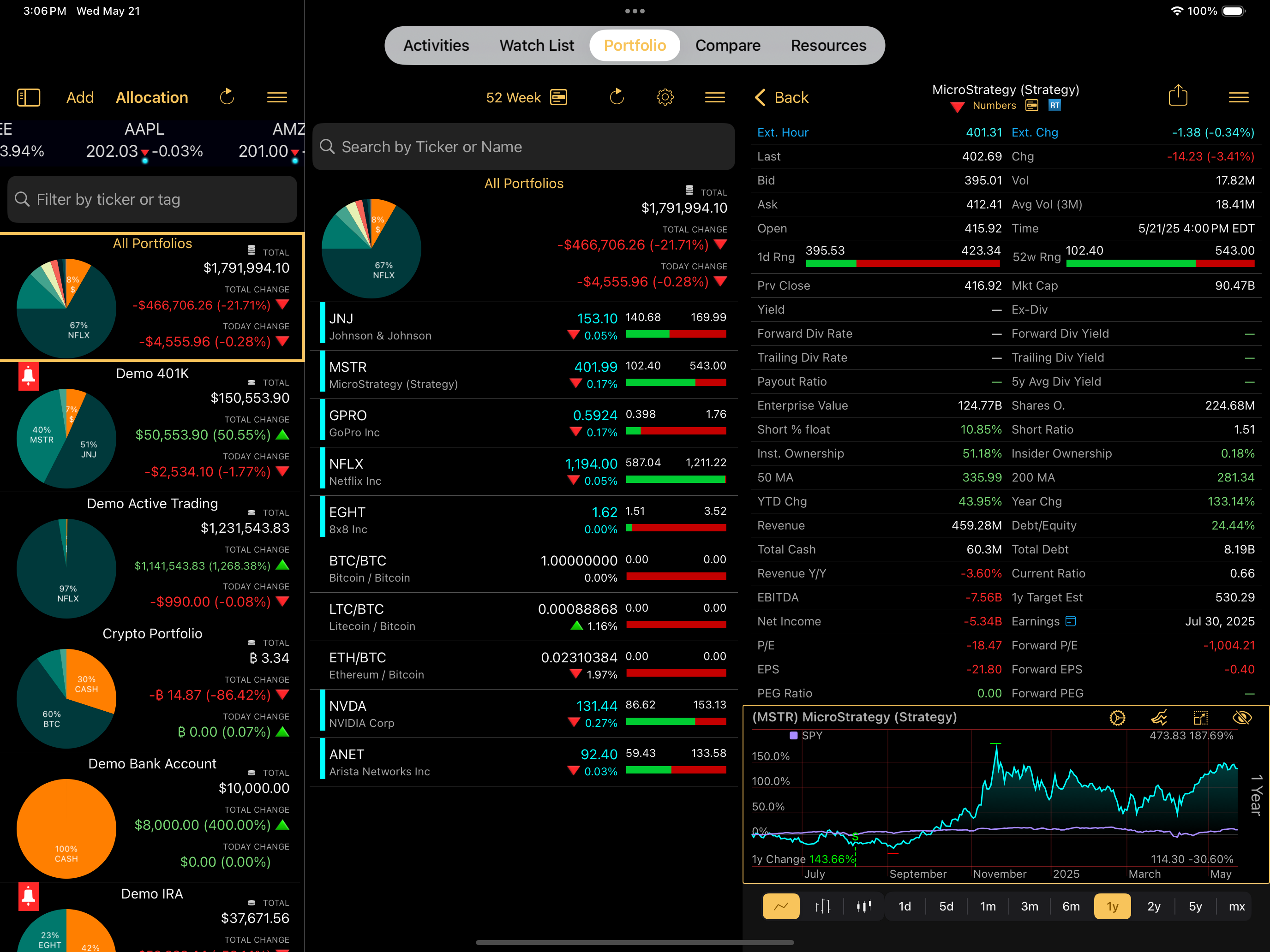
Task: Open the ANET Arista Networks row
Action: 524,762
